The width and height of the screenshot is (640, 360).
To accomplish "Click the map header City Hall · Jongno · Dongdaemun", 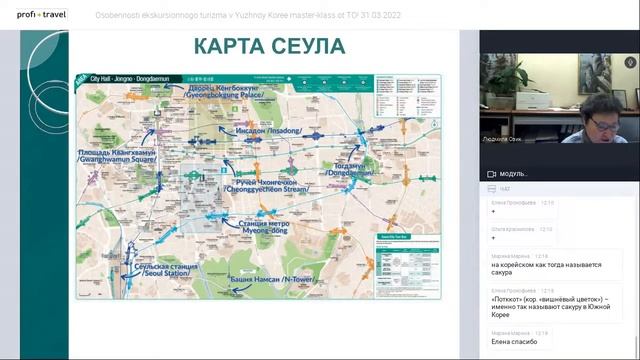I will tap(130, 79).
